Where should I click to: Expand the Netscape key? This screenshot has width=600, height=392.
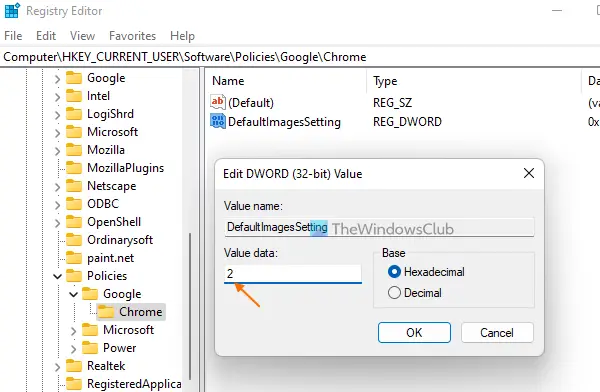(x=57, y=187)
